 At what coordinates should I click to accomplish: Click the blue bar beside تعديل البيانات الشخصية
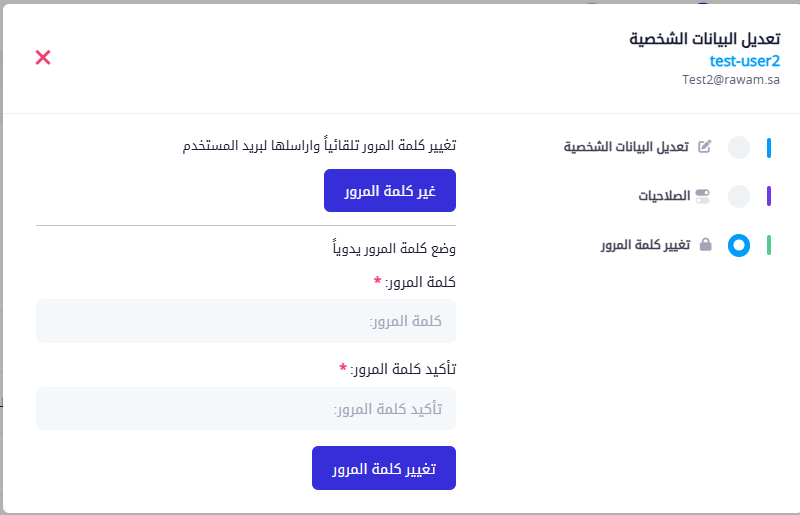click(x=768, y=148)
